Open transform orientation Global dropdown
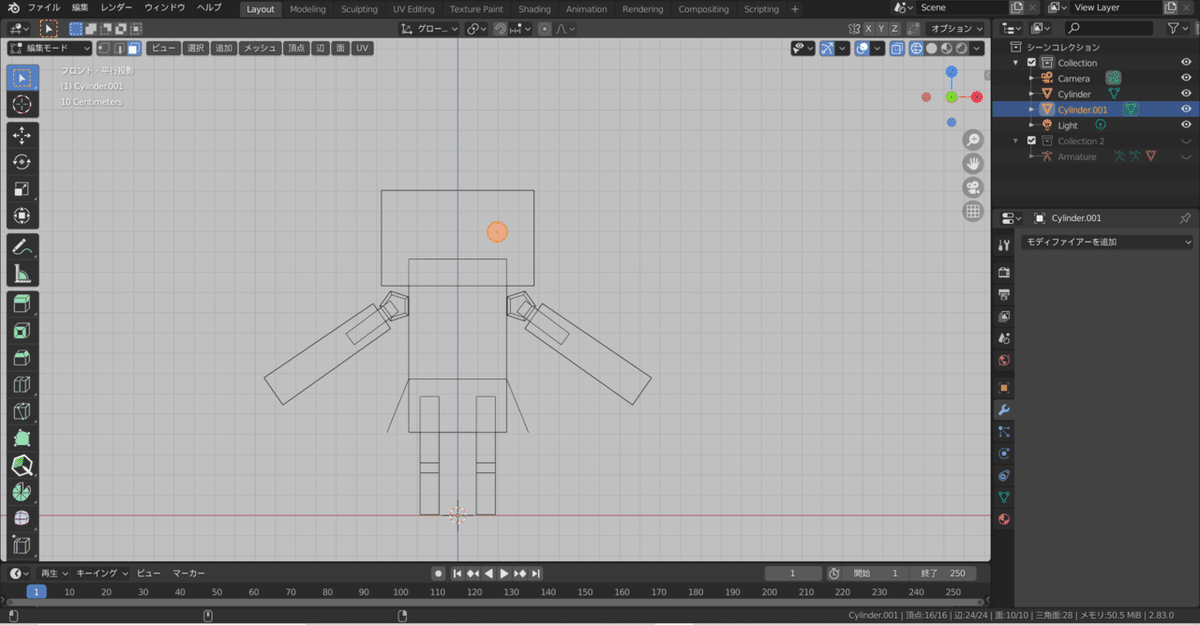This screenshot has height=625, width=1200. pos(429,29)
